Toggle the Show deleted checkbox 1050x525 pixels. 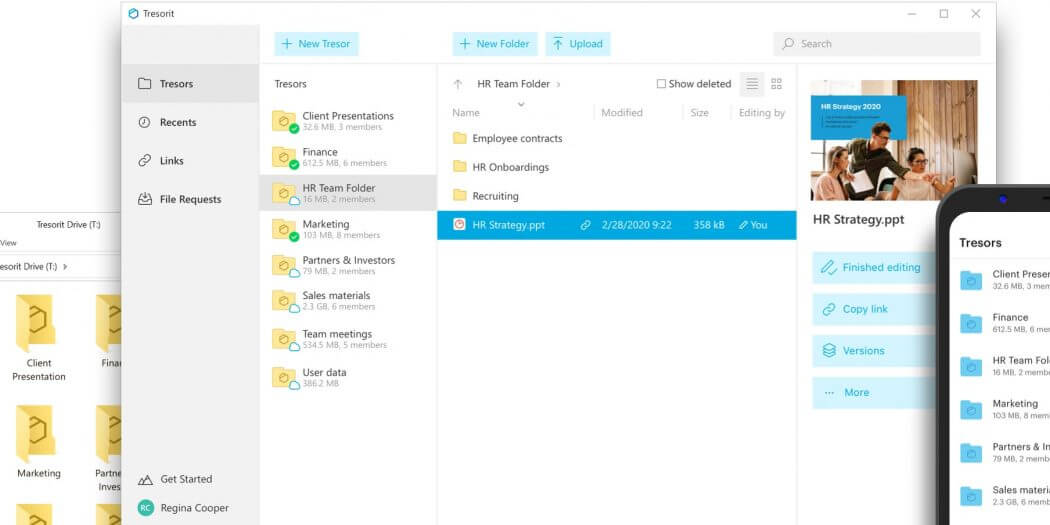(x=661, y=84)
